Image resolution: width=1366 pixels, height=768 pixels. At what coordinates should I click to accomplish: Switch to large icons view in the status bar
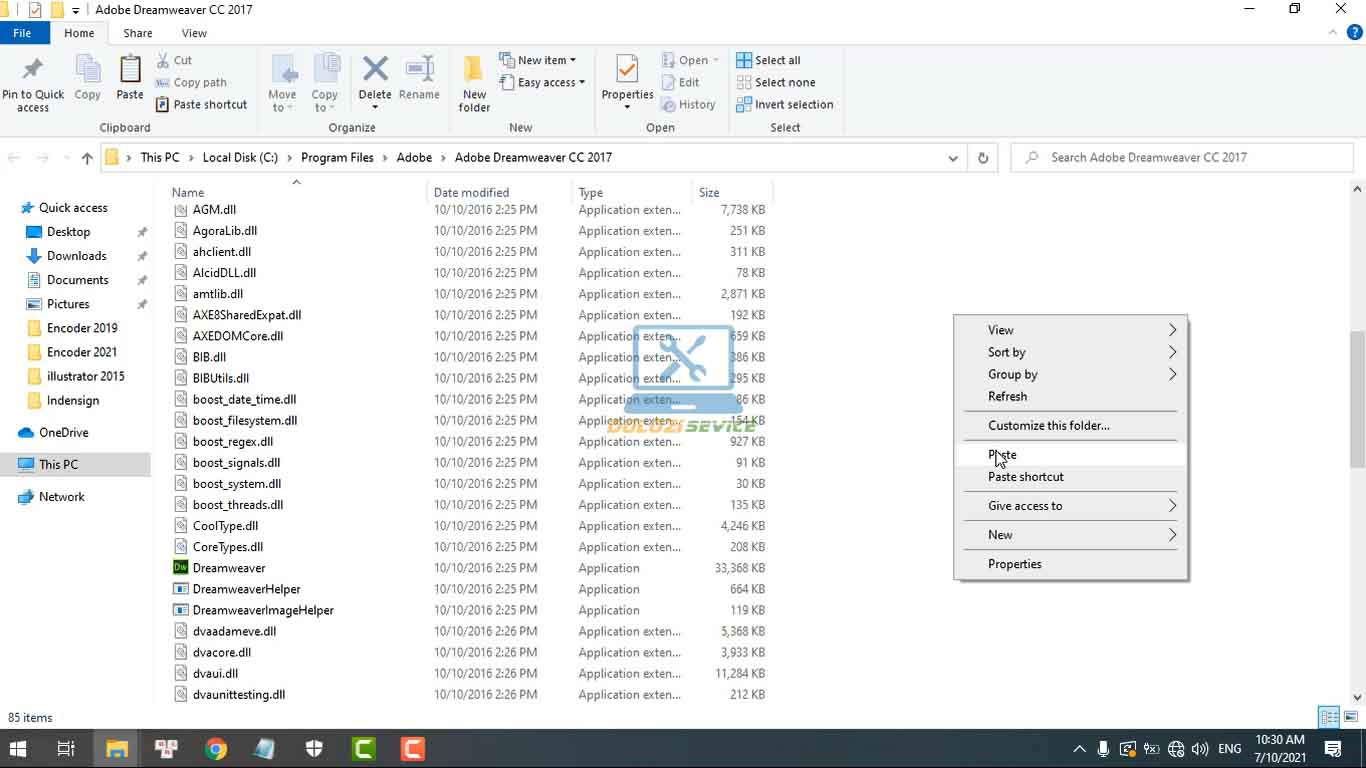pyautogui.click(x=1350, y=717)
